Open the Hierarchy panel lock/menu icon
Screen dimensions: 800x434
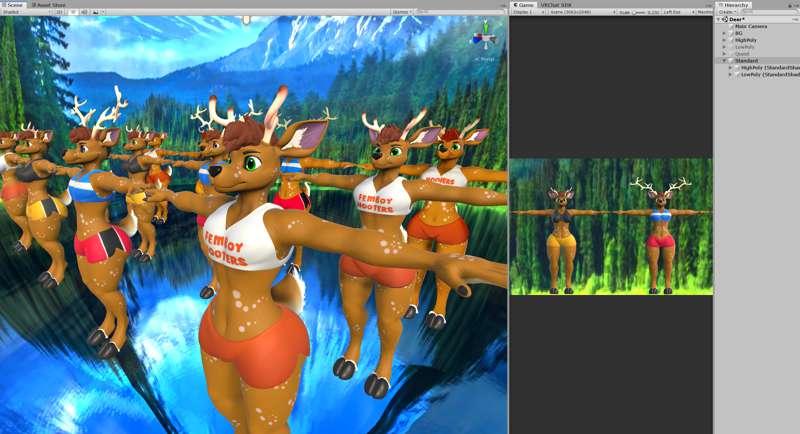click(794, 6)
